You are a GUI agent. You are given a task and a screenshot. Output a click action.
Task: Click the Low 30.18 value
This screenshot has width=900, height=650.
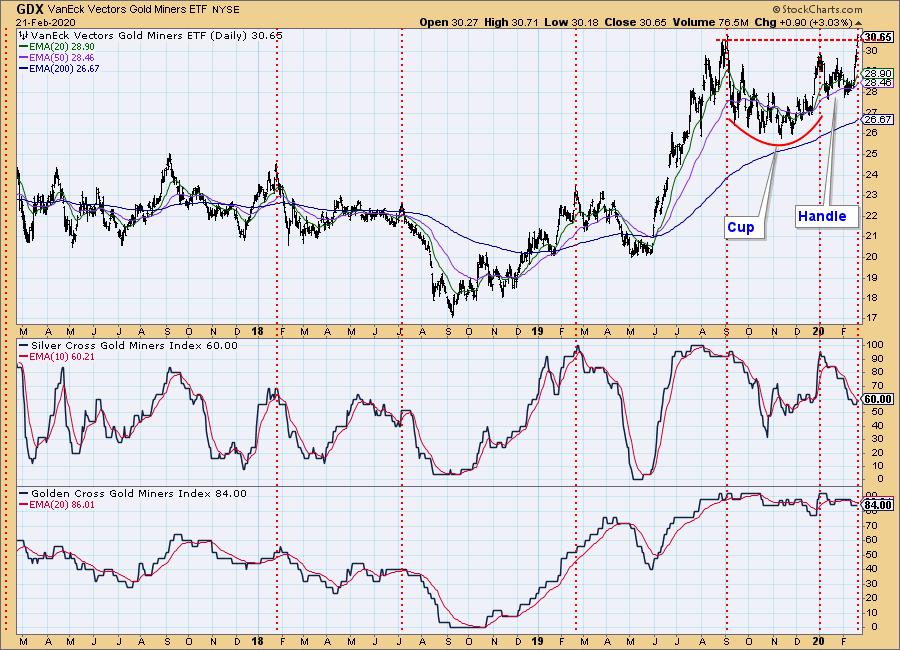(x=571, y=22)
